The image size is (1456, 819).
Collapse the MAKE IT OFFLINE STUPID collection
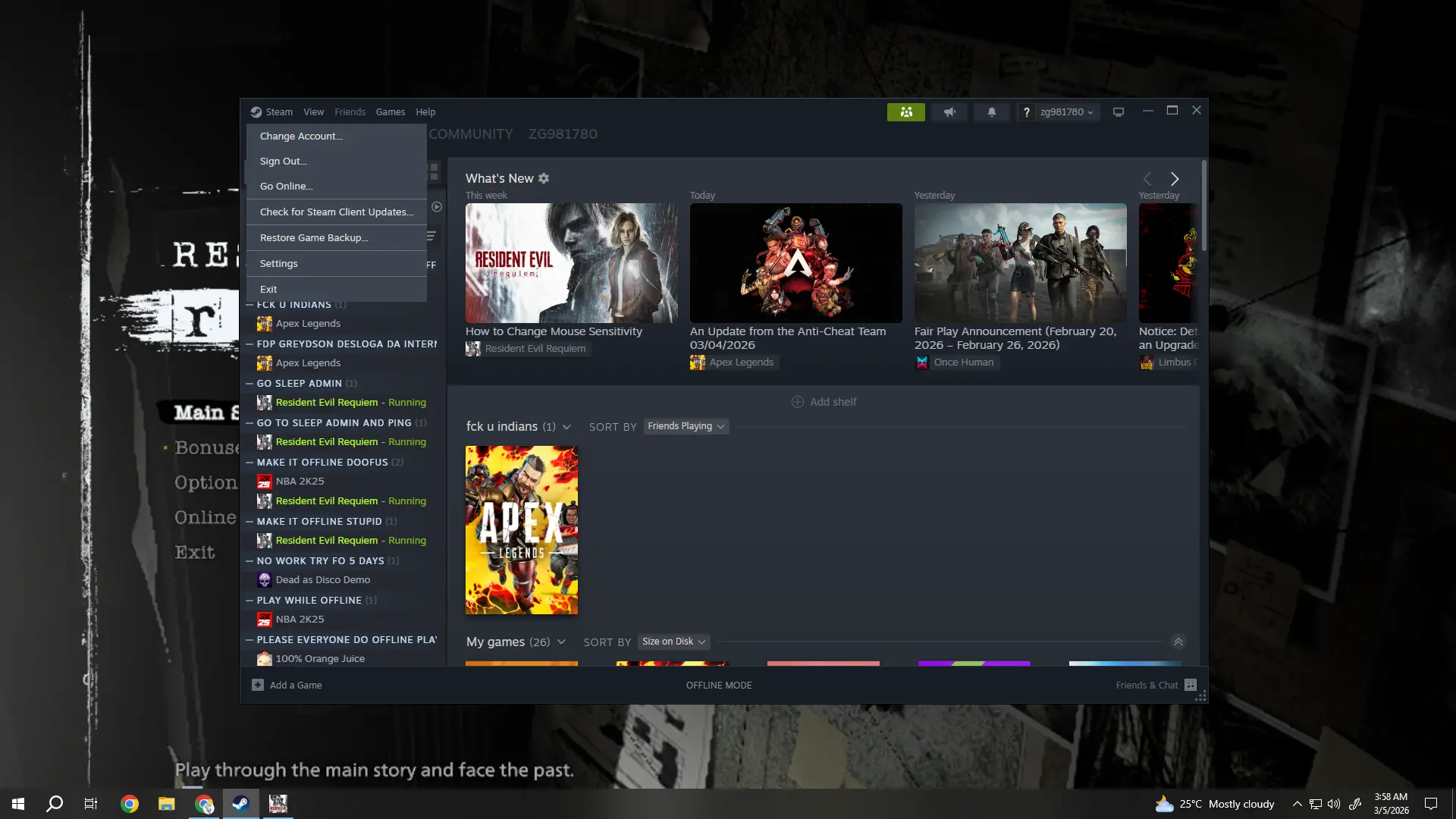click(249, 522)
